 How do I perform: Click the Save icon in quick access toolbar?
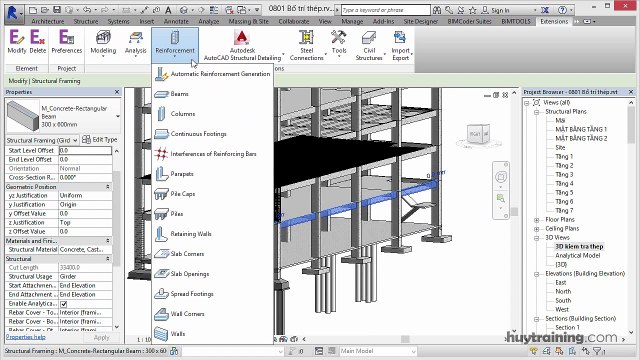(x=57, y=10)
